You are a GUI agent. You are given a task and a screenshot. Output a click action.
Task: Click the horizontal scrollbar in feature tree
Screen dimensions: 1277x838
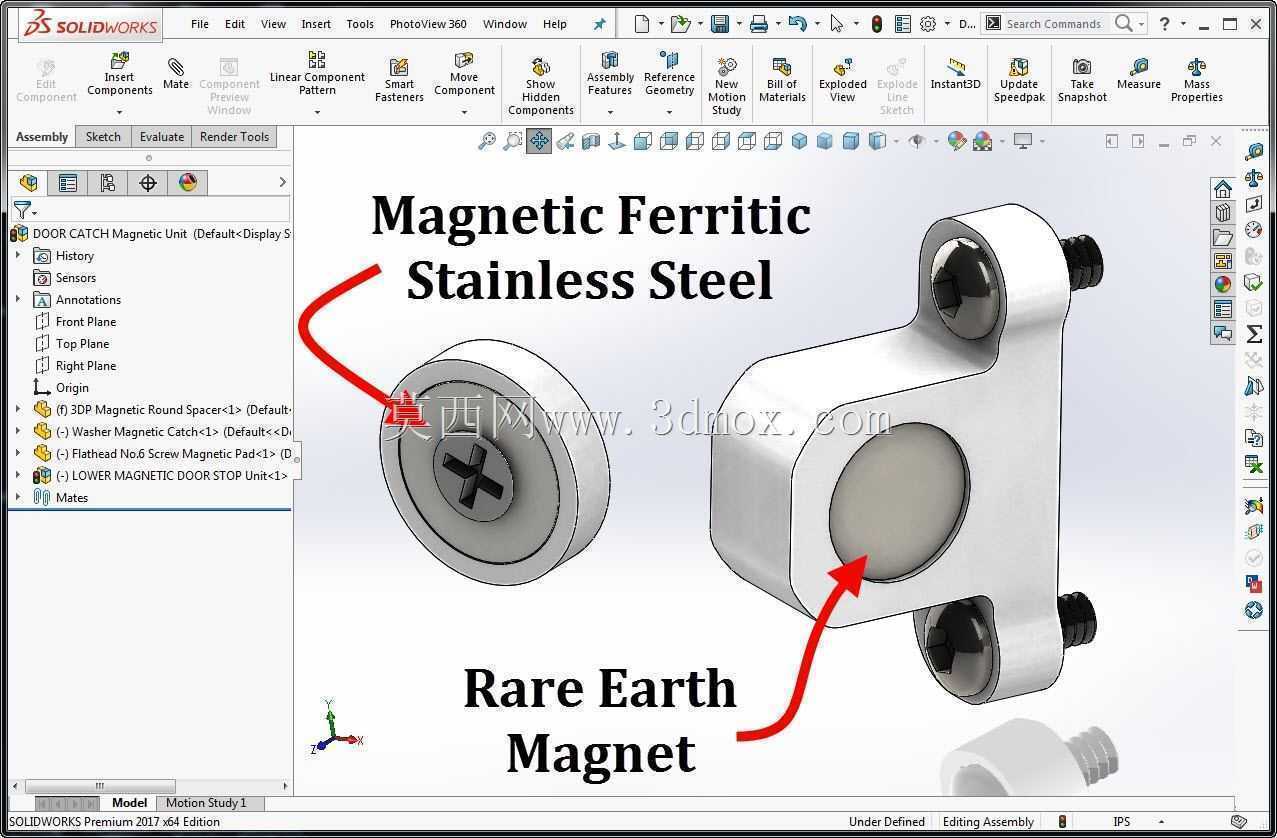[100, 786]
